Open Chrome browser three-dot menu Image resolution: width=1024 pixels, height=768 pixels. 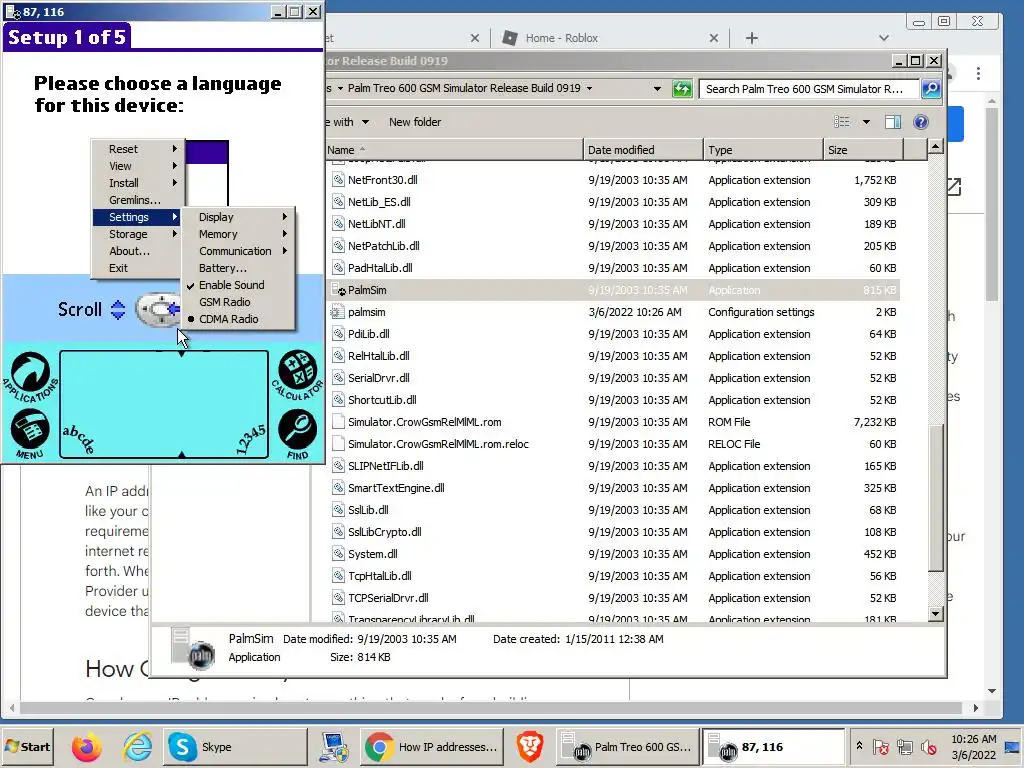[978, 73]
